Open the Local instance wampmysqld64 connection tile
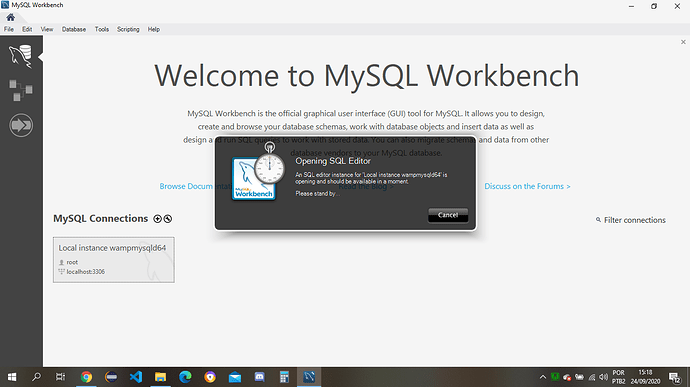 (x=114, y=260)
